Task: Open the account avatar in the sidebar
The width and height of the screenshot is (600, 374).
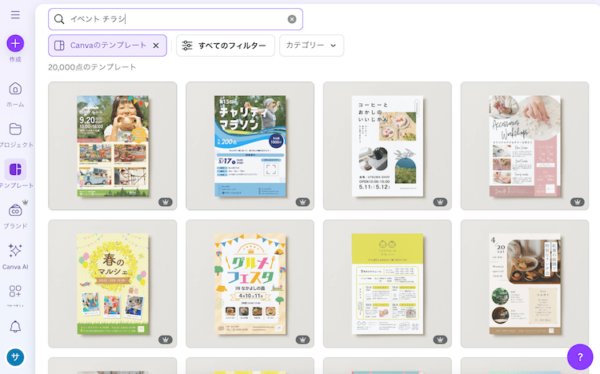Action: tap(15, 357)
